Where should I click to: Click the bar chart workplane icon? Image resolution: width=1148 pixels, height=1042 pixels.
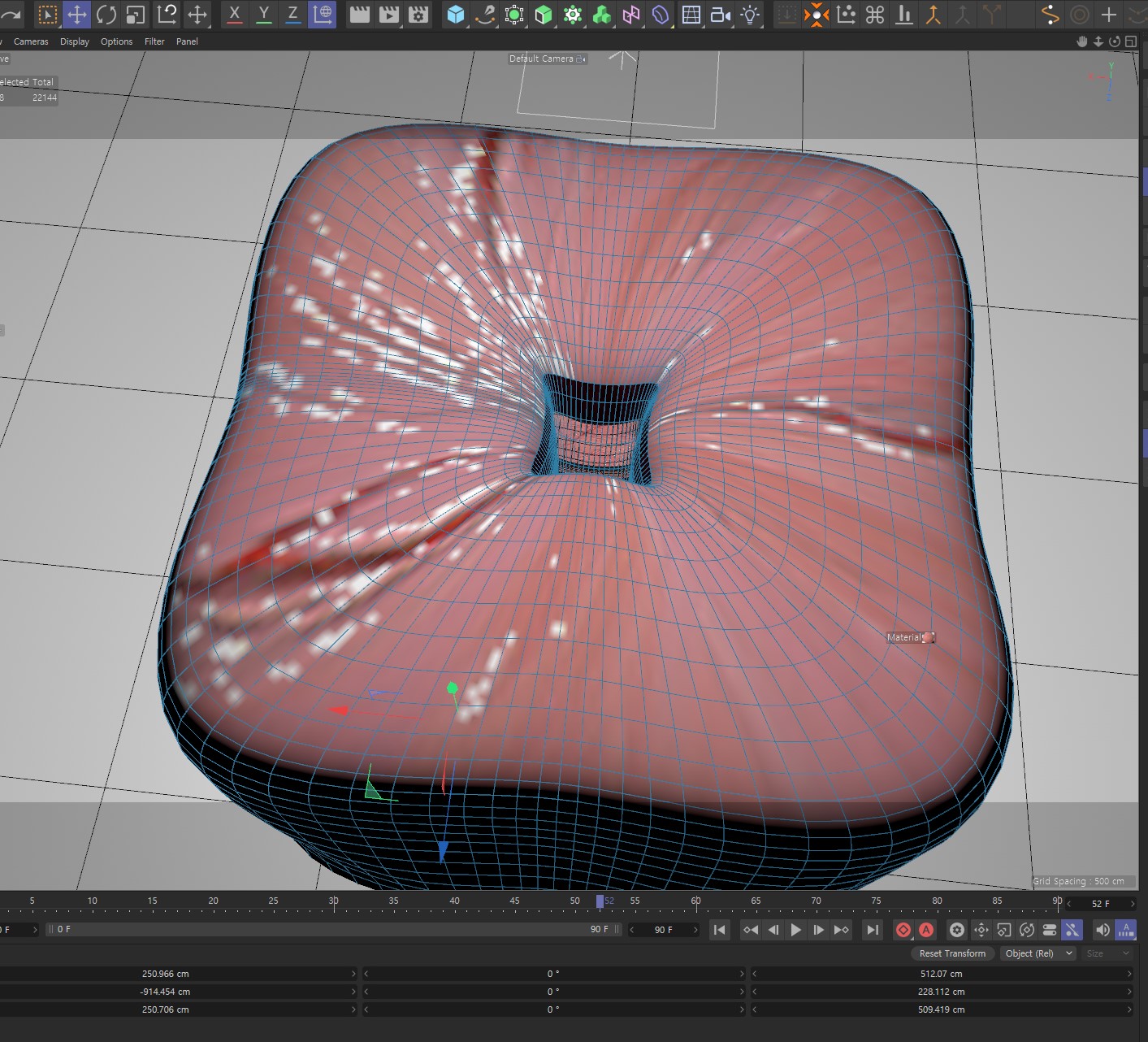pyautogui.click(x=904, y=15)
